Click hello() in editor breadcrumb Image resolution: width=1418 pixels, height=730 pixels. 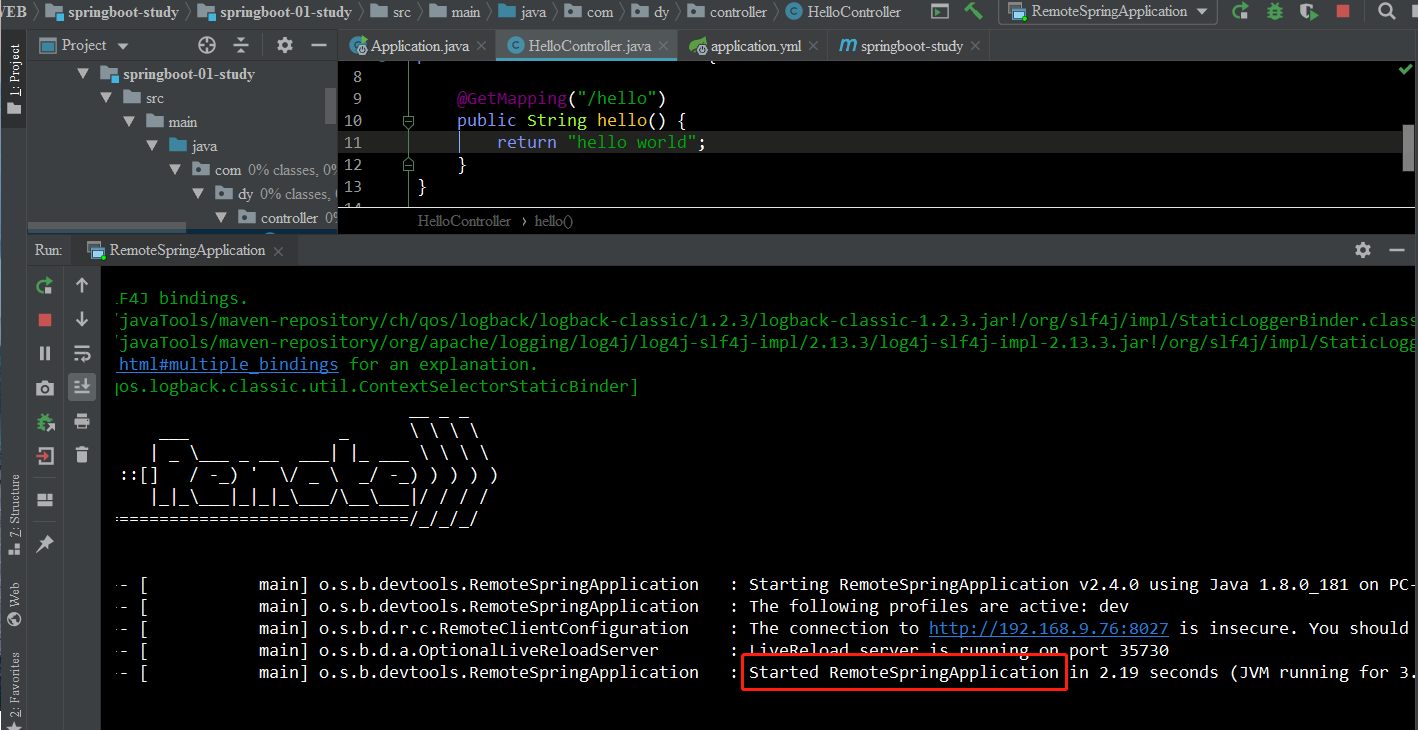coord(554,221)
